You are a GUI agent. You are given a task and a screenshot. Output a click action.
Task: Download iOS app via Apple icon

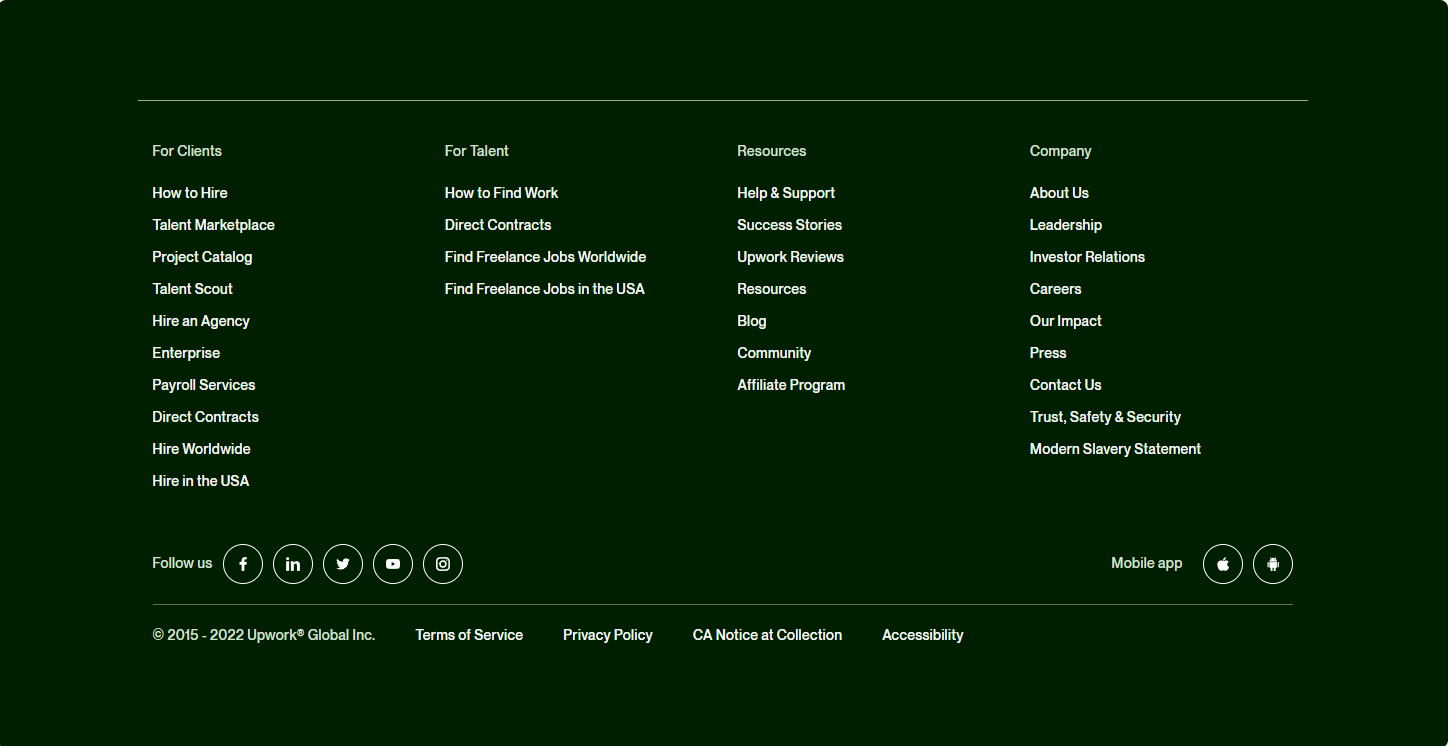[1222, 564]
